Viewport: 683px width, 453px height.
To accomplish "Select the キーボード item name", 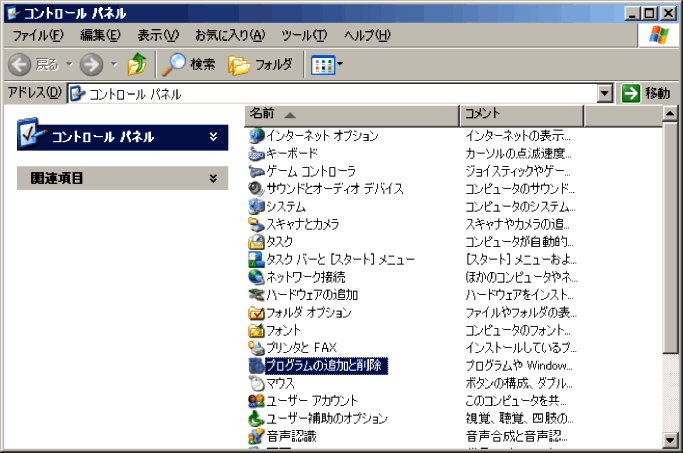I will coord(292,153).
